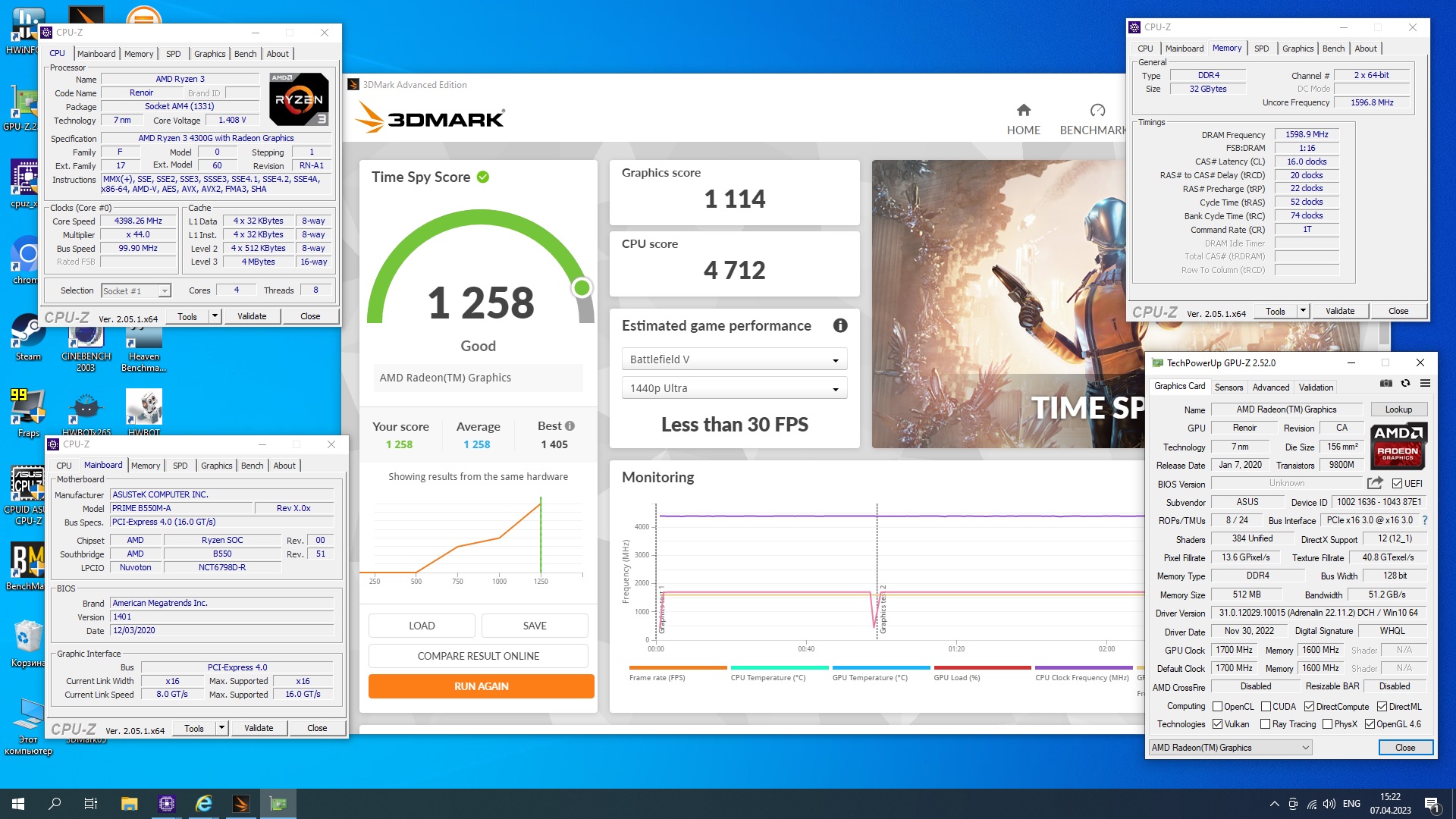Click the BIOS export share icon in GPU-Z
The height and width of the screenshot is (819, 1456).
[1375, 482]
